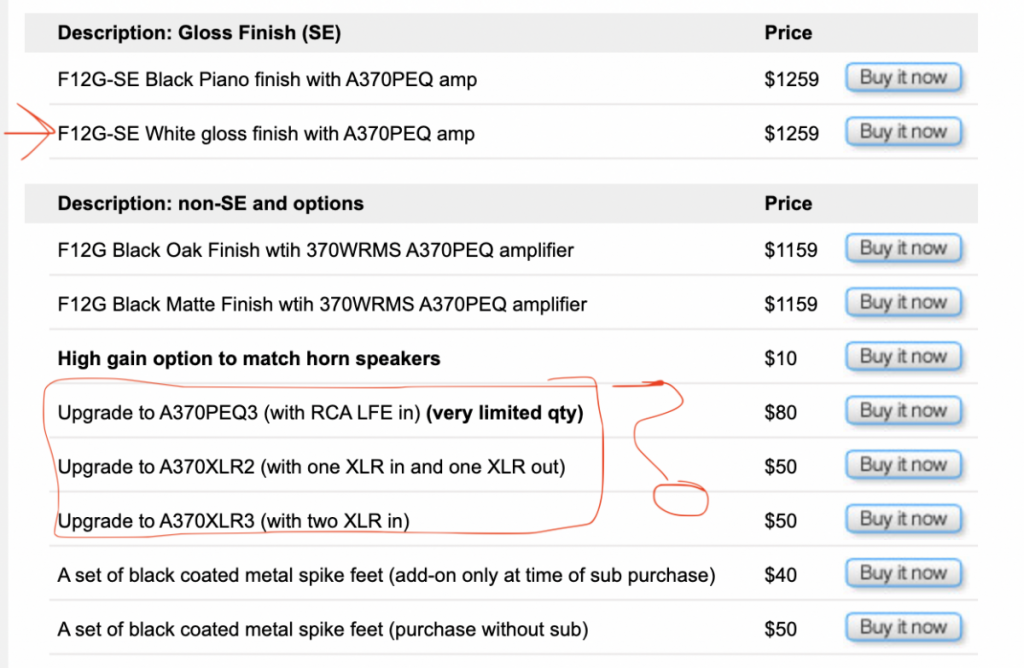Buy the $10 High gain option
This screenshot has height=668, width=1024.
point(903,357)
